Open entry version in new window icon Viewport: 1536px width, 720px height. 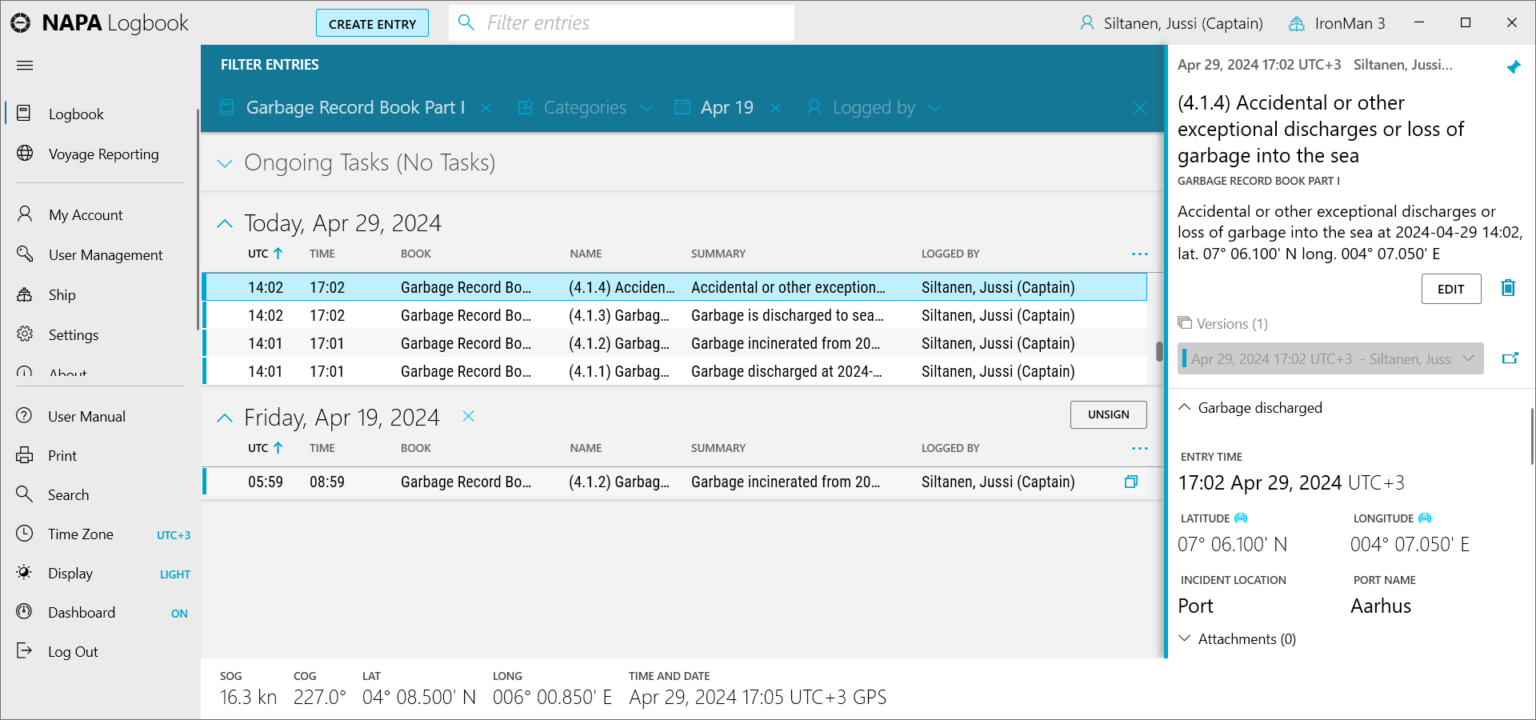[x=1509, y=358]
